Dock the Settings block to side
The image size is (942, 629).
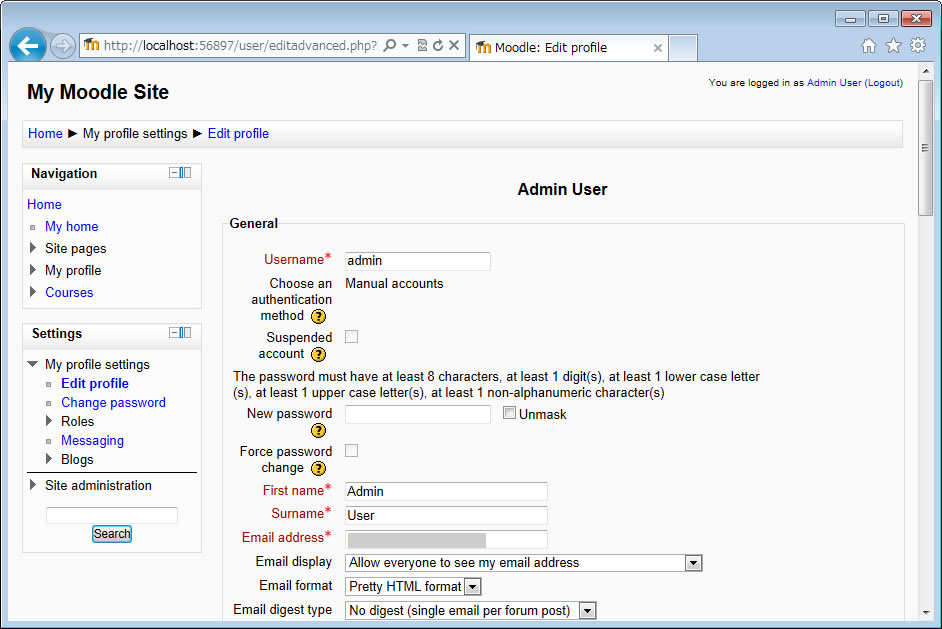186,333
